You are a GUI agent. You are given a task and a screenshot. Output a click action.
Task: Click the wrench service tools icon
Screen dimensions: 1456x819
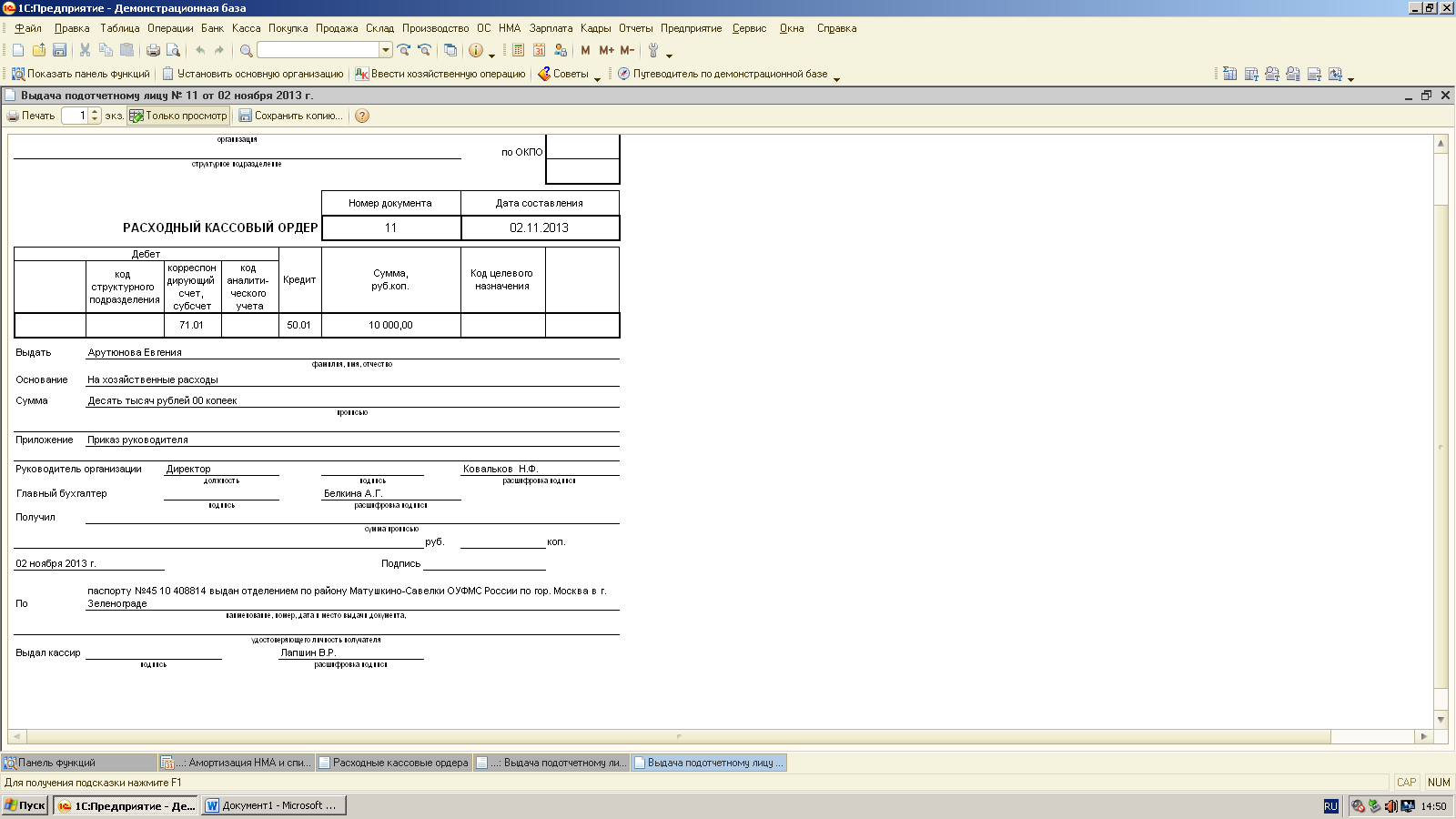click(653, 50)
